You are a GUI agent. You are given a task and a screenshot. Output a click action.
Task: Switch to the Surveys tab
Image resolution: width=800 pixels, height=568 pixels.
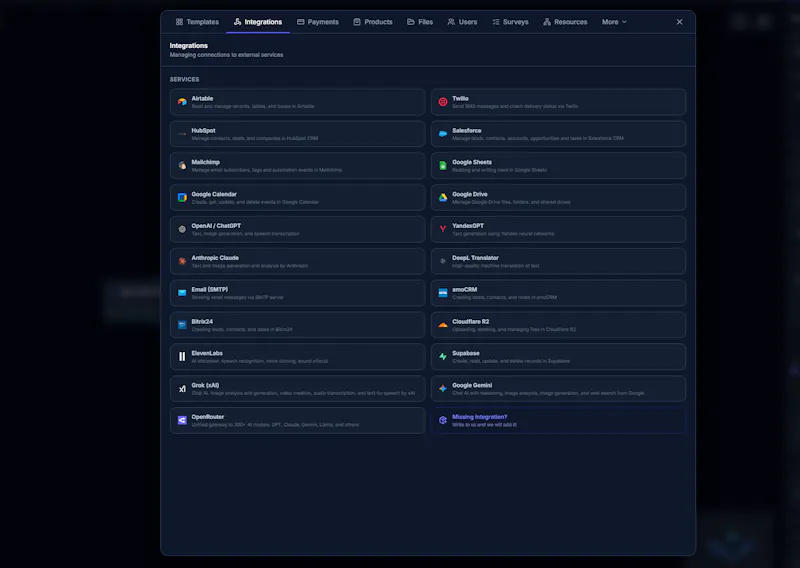pos(510,22)
